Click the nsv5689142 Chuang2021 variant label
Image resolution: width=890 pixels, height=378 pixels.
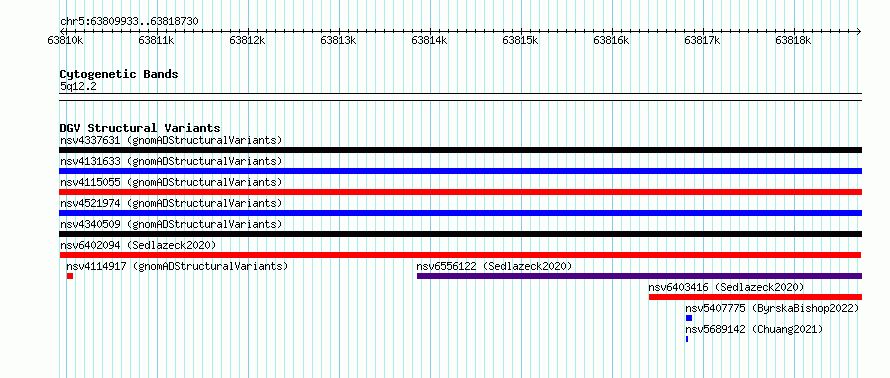754,329
